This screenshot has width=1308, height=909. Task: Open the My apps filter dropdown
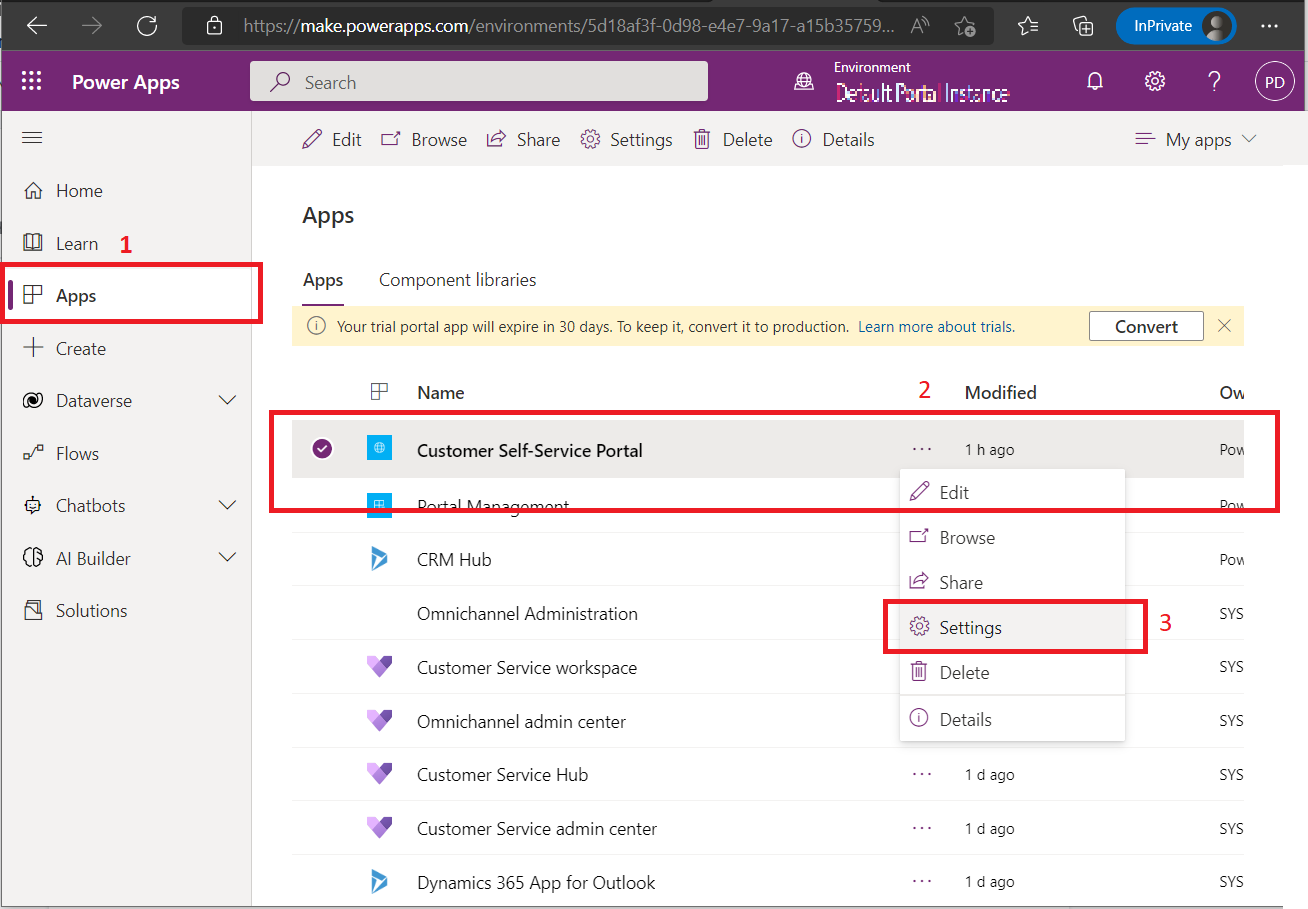[x=1196, y=140]
